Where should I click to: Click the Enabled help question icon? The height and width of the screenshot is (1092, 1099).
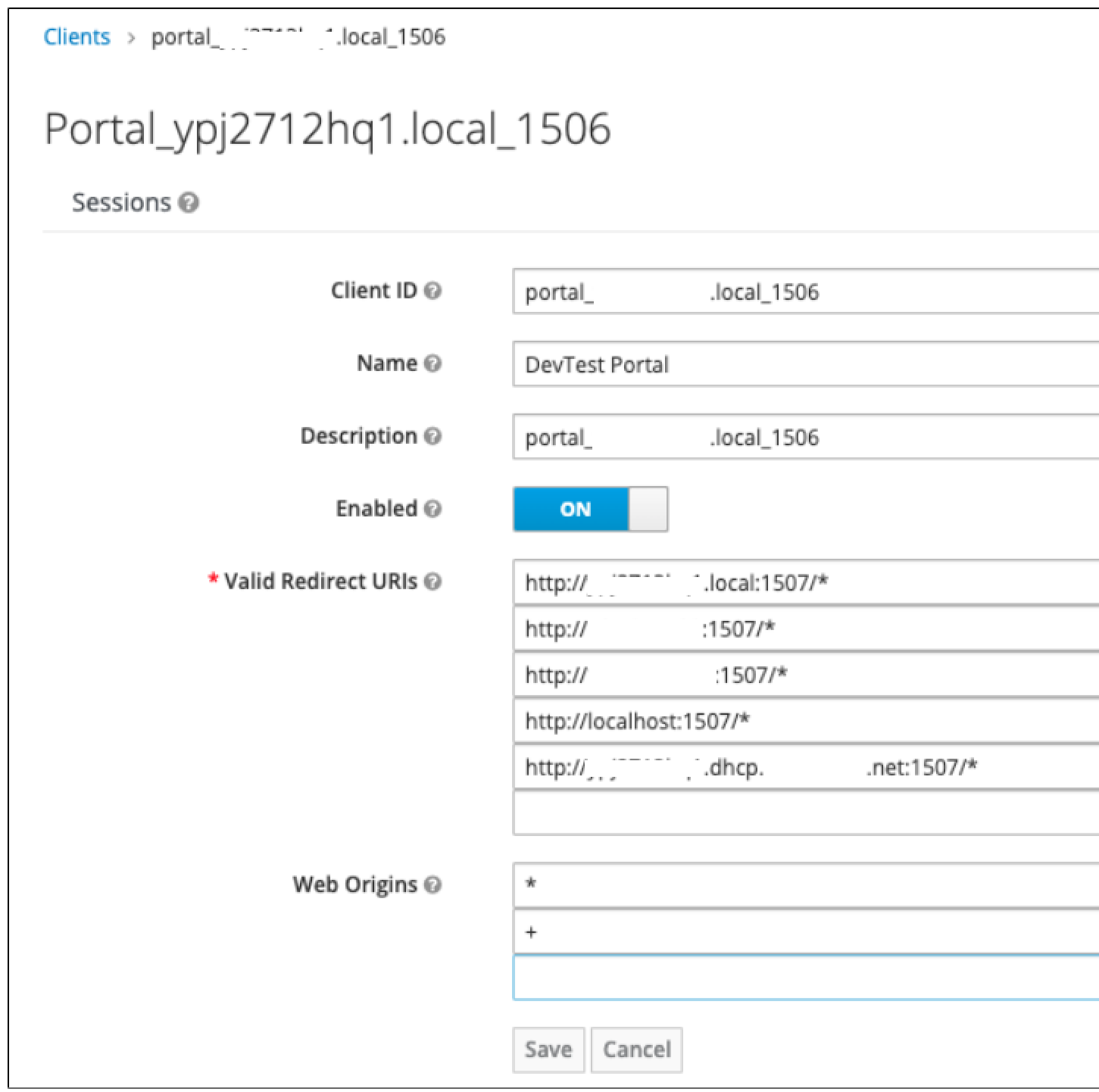click(432, 509)
